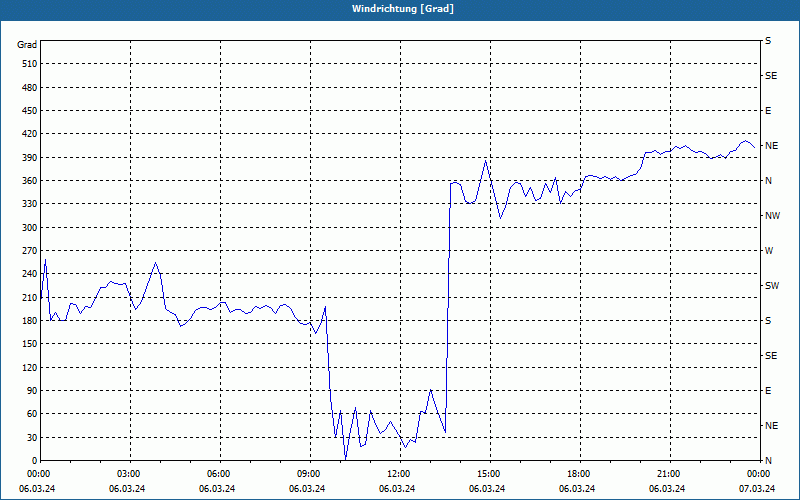The width and height of the screenshot is (800, 500).
Task: Click the 120 y-axis tick label
Action: pos(30,367)
